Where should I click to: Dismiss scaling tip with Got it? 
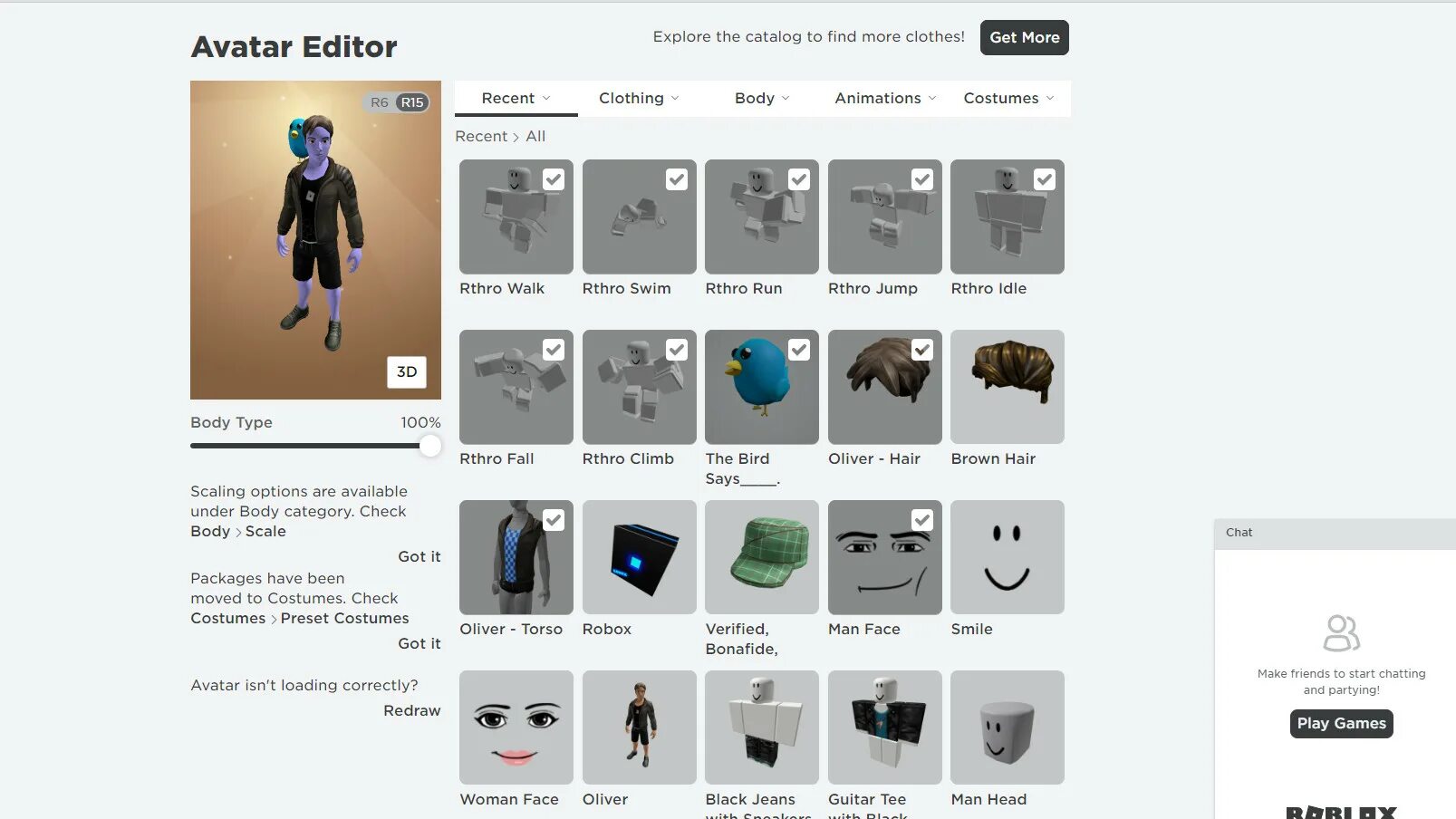419,556
